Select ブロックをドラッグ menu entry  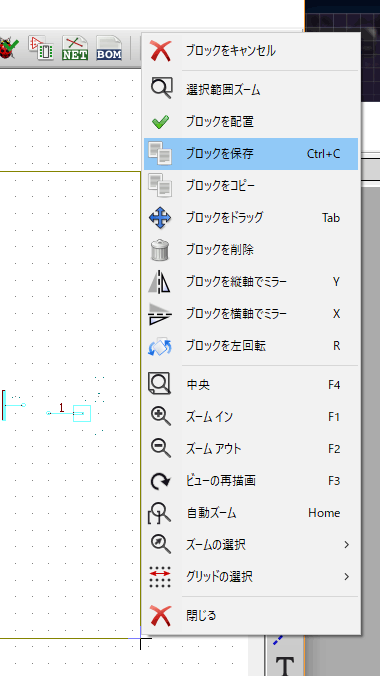251,218
